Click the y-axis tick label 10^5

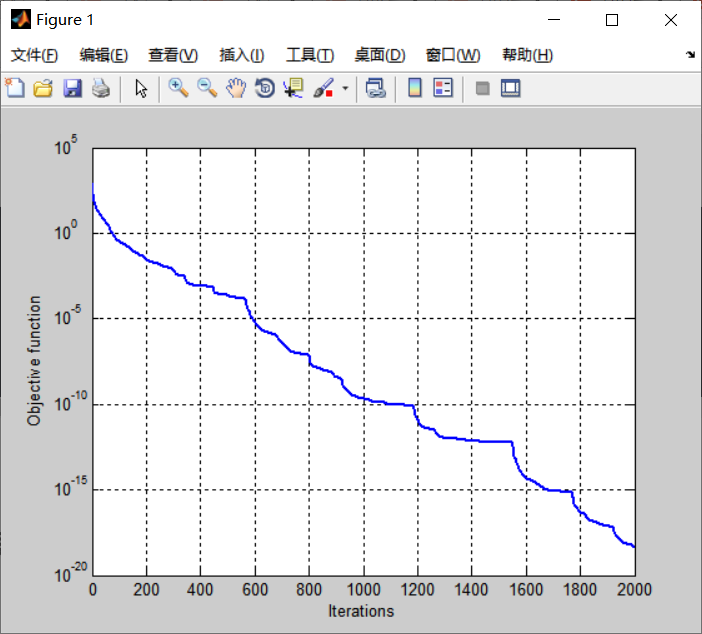tap(66, 146)
